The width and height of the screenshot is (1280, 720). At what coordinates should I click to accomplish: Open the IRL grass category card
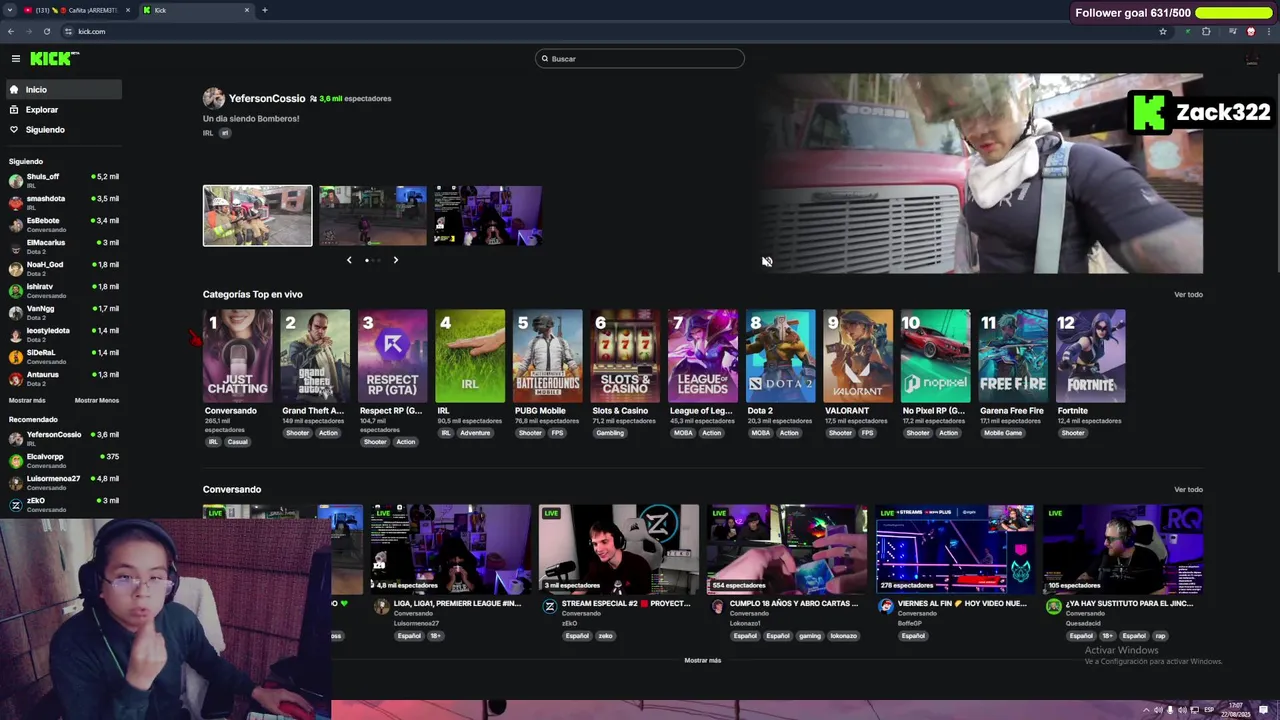[x=470, y=356]
